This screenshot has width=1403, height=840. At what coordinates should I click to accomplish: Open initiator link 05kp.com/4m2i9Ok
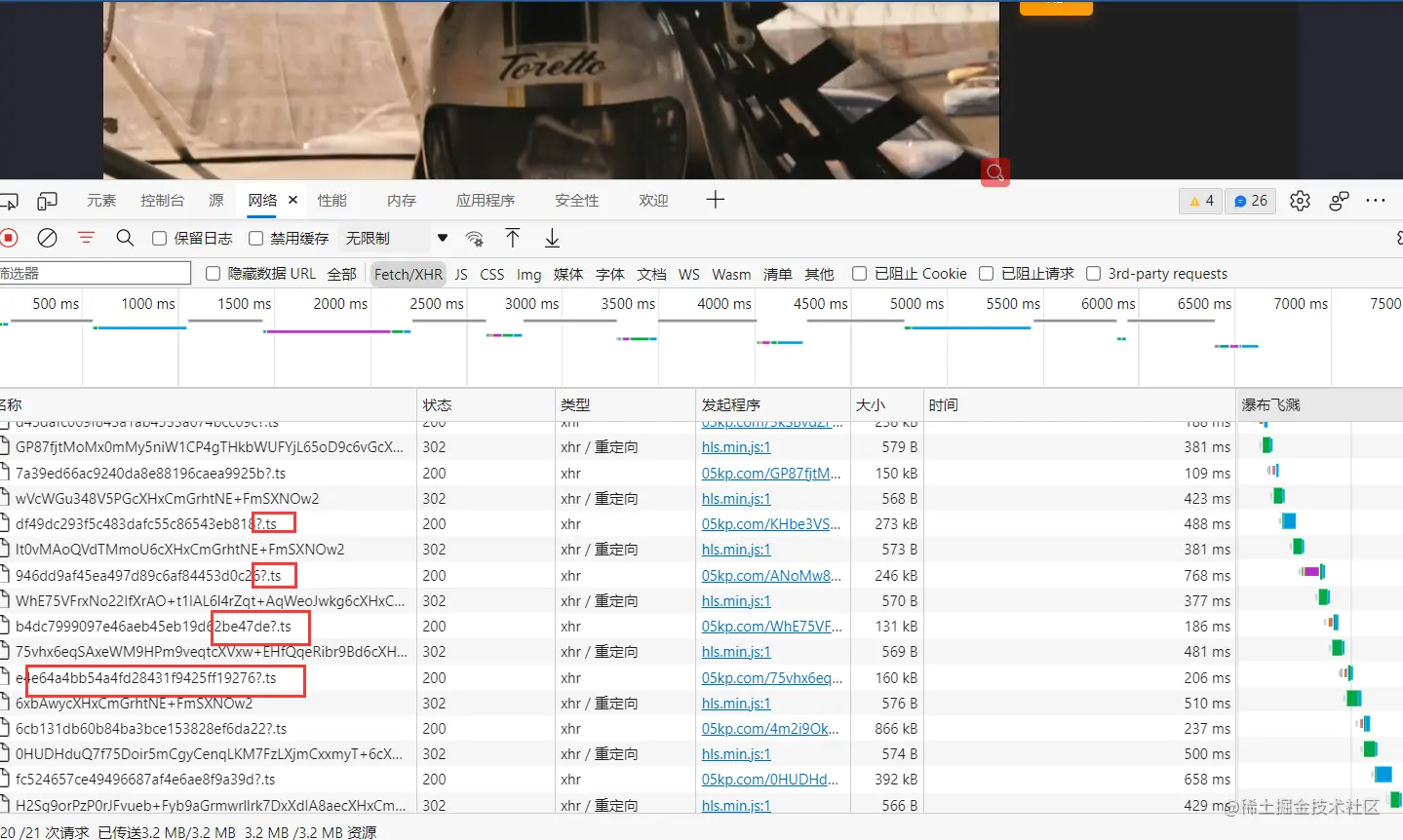769,729
